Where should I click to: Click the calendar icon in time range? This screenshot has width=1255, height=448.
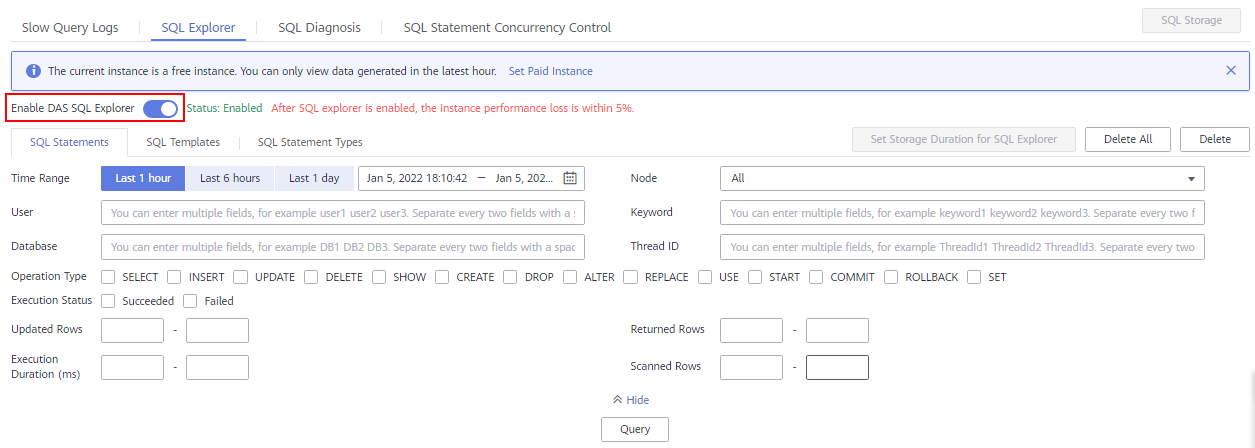(570, 179)
